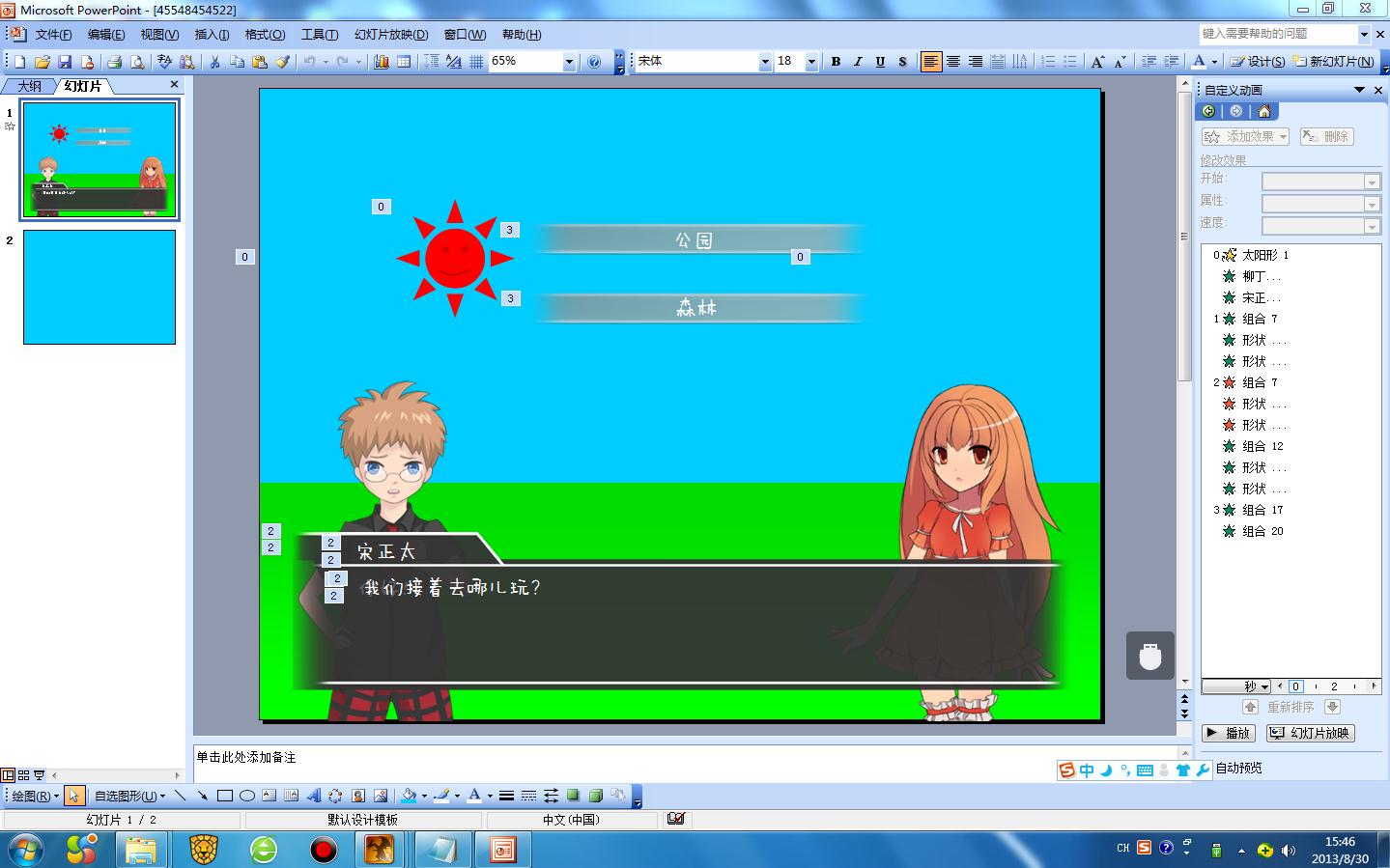Open the 文件 menu

coord(53,35)
